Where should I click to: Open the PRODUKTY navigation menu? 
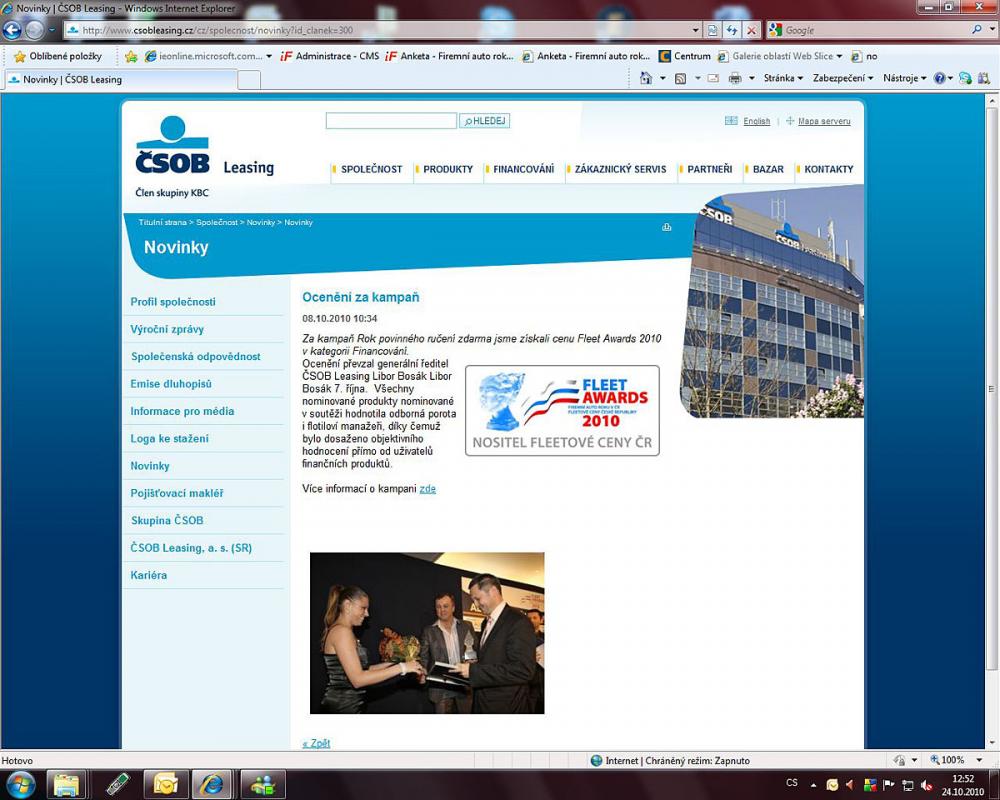point(448,170)
